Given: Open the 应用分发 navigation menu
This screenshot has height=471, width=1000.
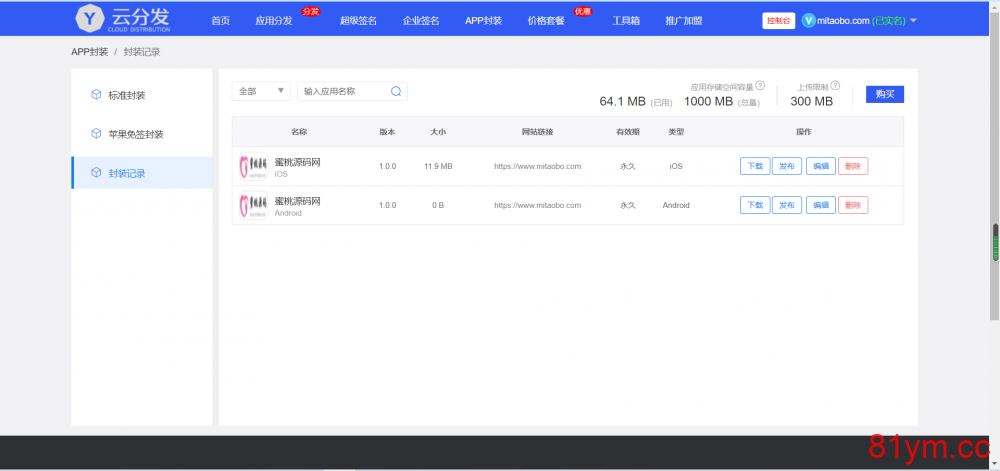Looking at the screenshot, I should pyautogui.click(x=274, y=20).
